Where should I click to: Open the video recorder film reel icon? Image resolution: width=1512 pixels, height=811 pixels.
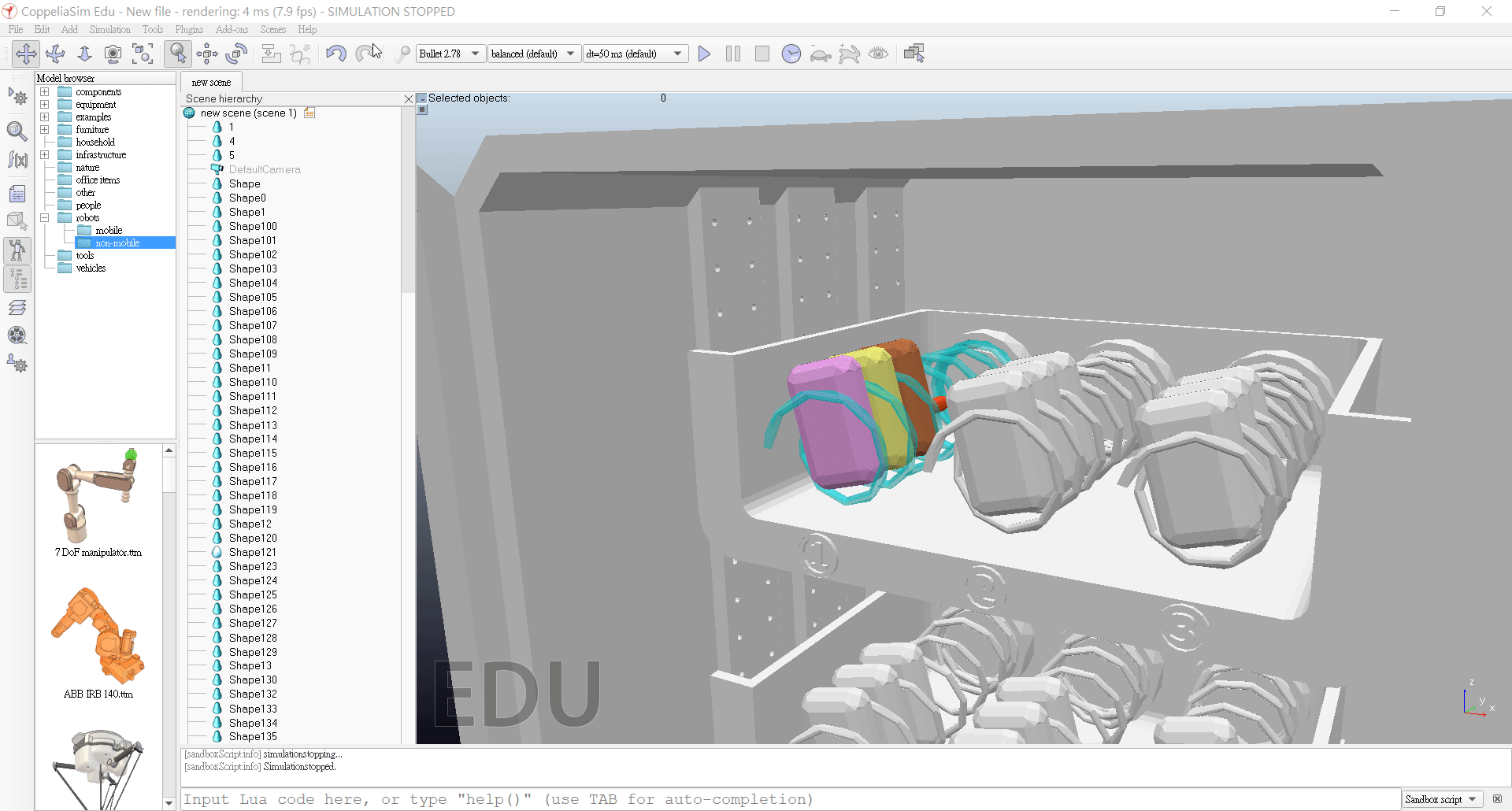[x=17, y=335]
